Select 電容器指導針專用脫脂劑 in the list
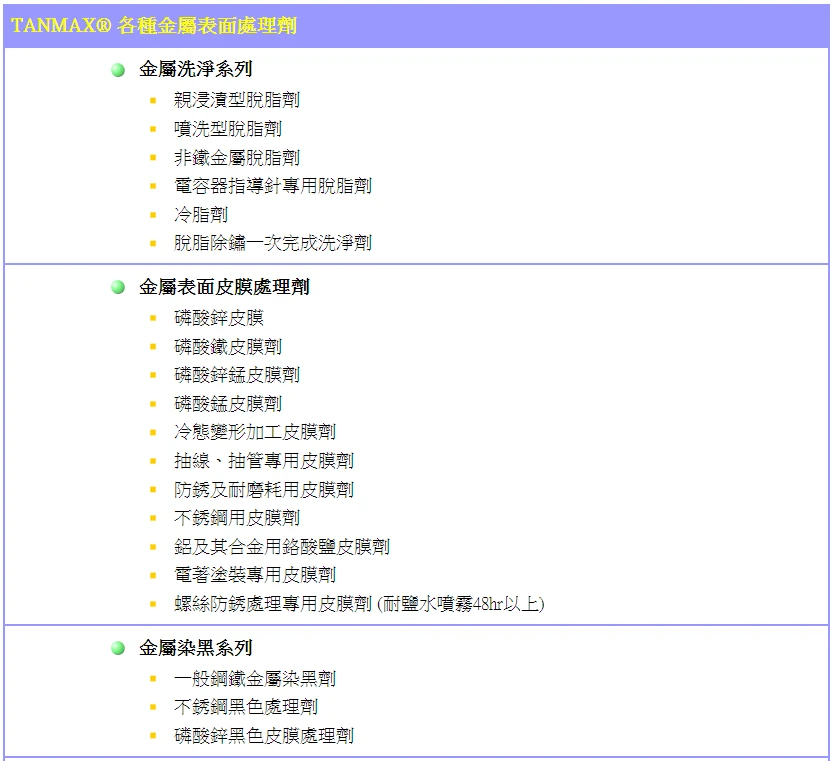Image resolution: width=833 pixels, height=761 pixels. pyautogui.click(x=272, y=186)
